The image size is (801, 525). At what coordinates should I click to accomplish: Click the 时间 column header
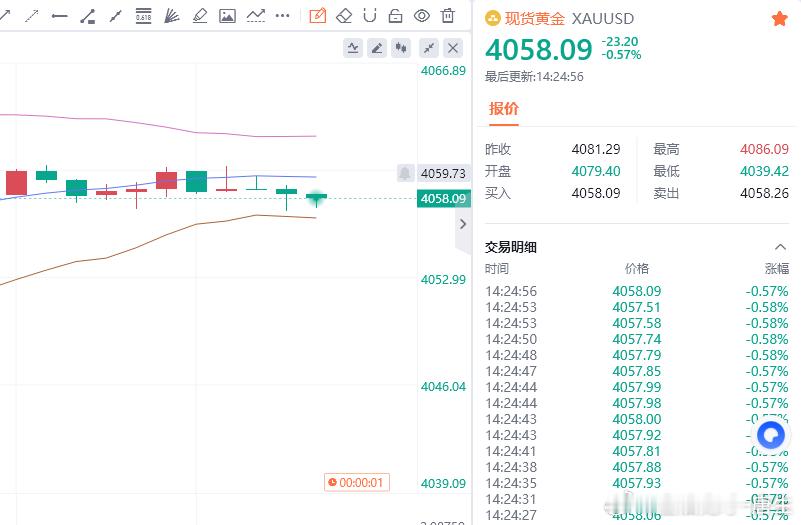click(x=497, y=269)
